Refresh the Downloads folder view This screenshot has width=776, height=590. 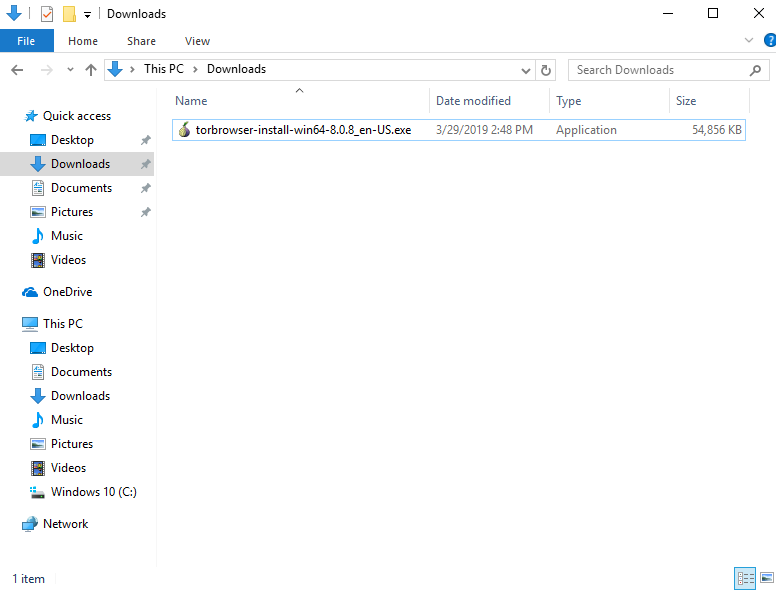[545, 70]
